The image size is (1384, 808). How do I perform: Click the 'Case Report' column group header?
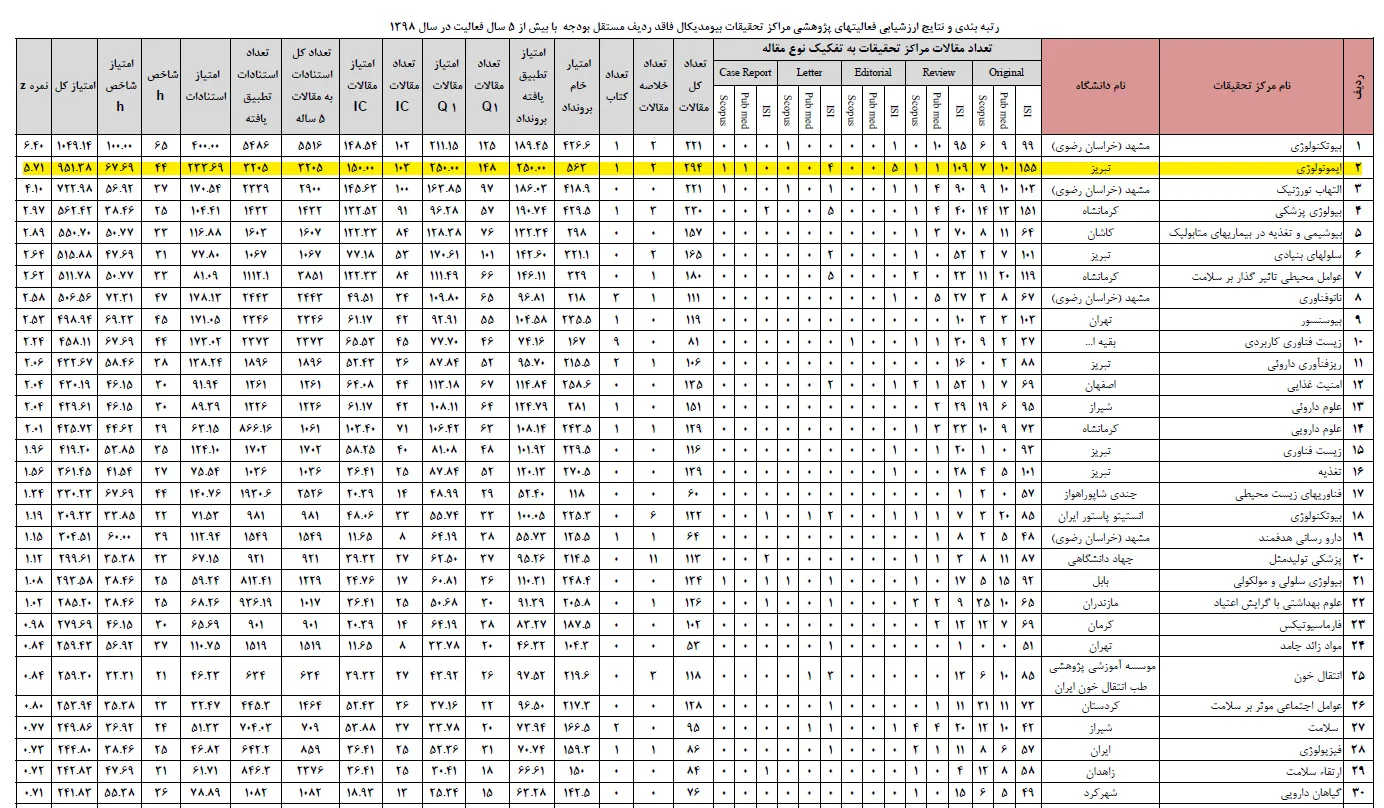click(x=745, y=72)
